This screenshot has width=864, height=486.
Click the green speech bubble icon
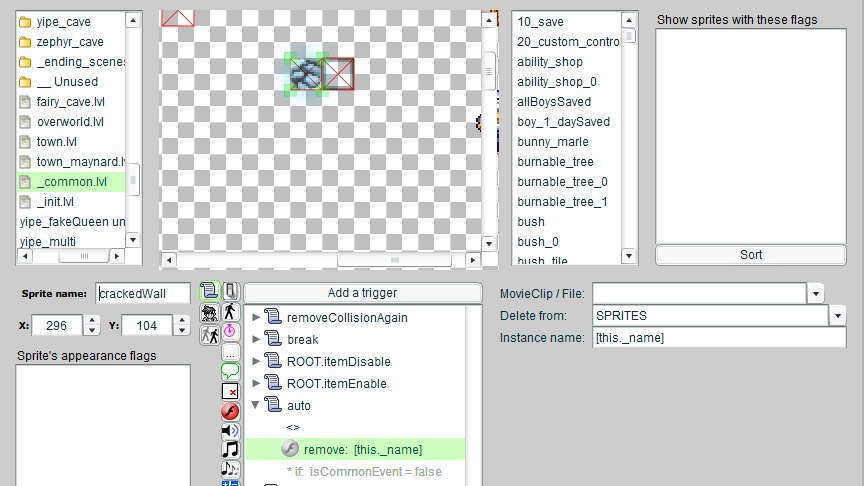coord(230,371)
